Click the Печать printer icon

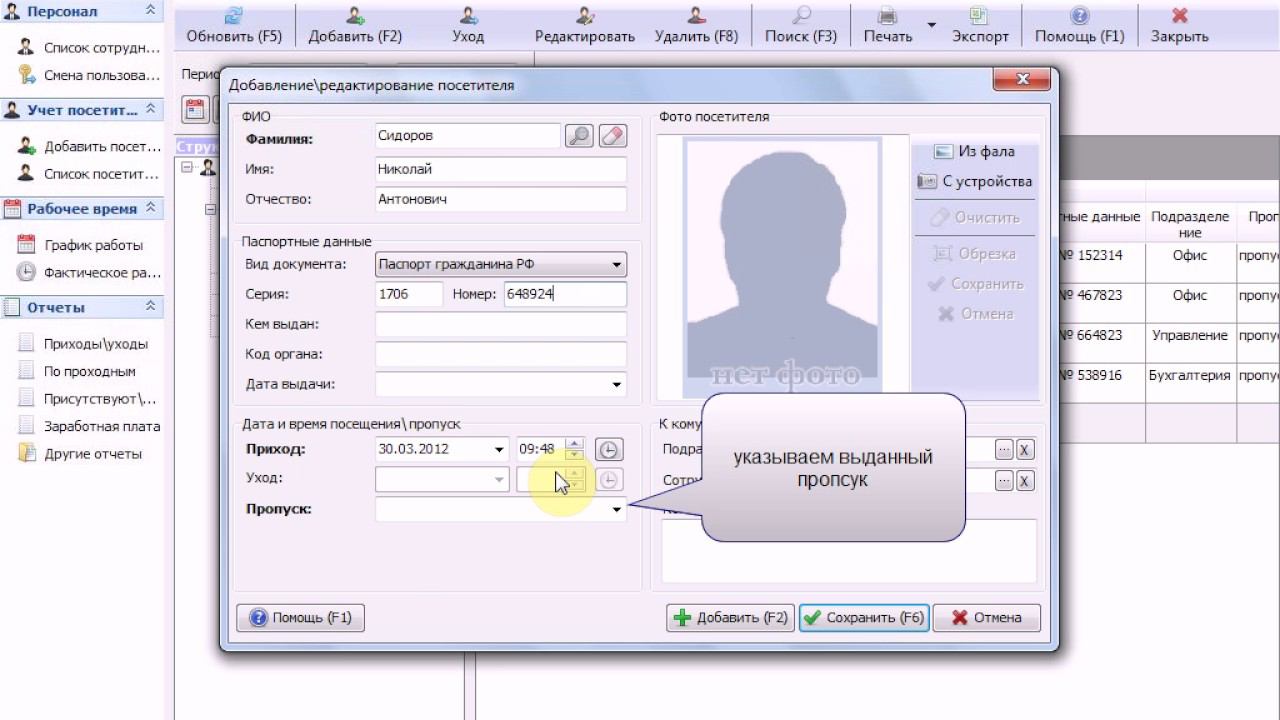pyautogui.click(x=887, y=15)
